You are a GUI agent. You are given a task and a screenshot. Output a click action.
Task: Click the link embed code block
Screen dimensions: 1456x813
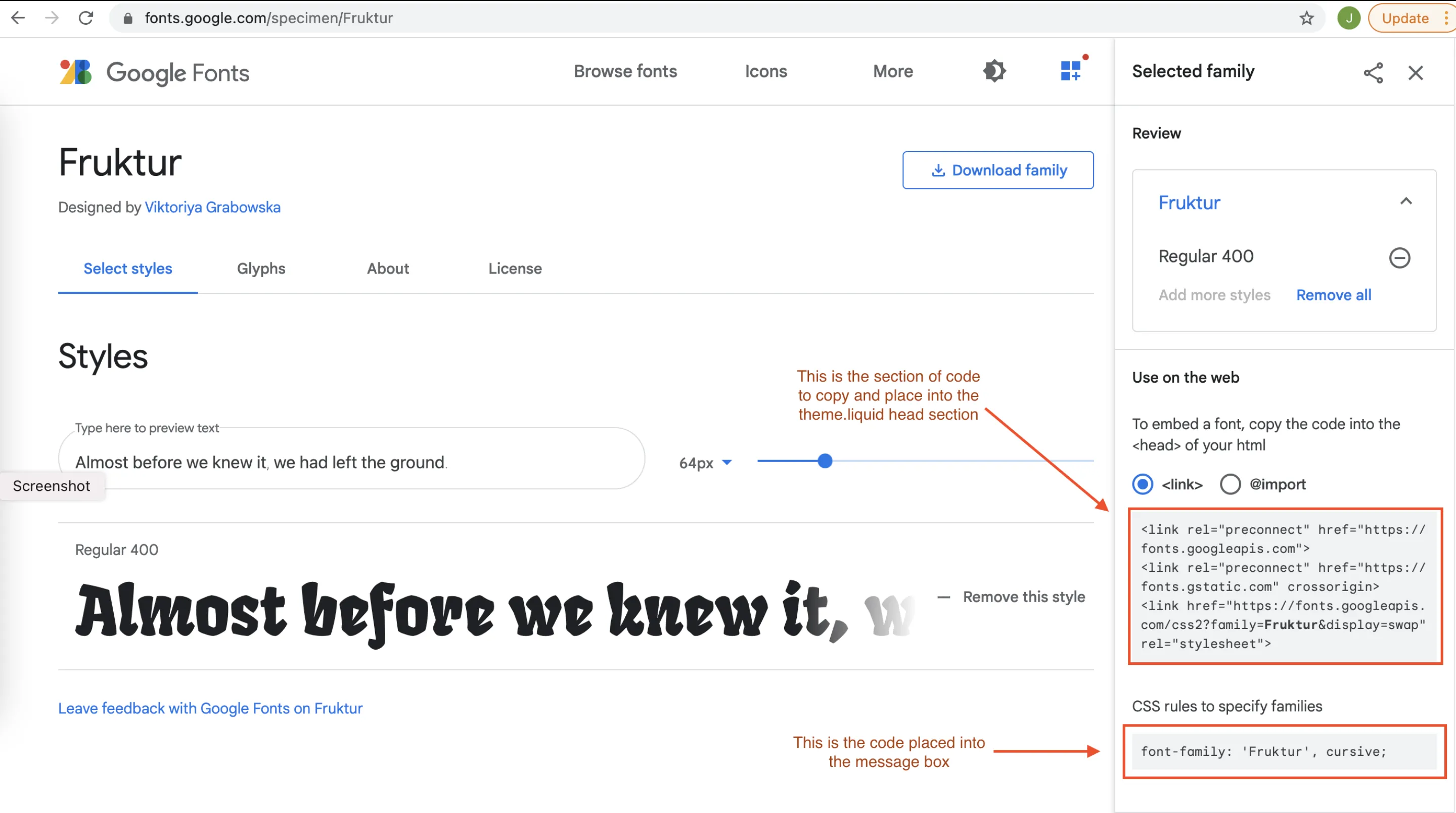pyautogui.click(x=1284, y=586)
